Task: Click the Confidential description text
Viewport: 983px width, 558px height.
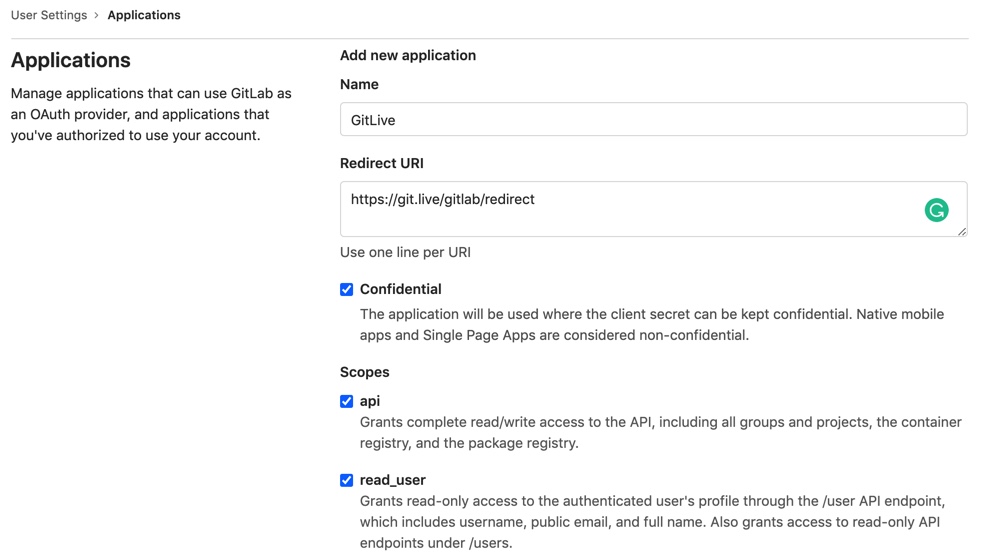Action: (651, 325)
